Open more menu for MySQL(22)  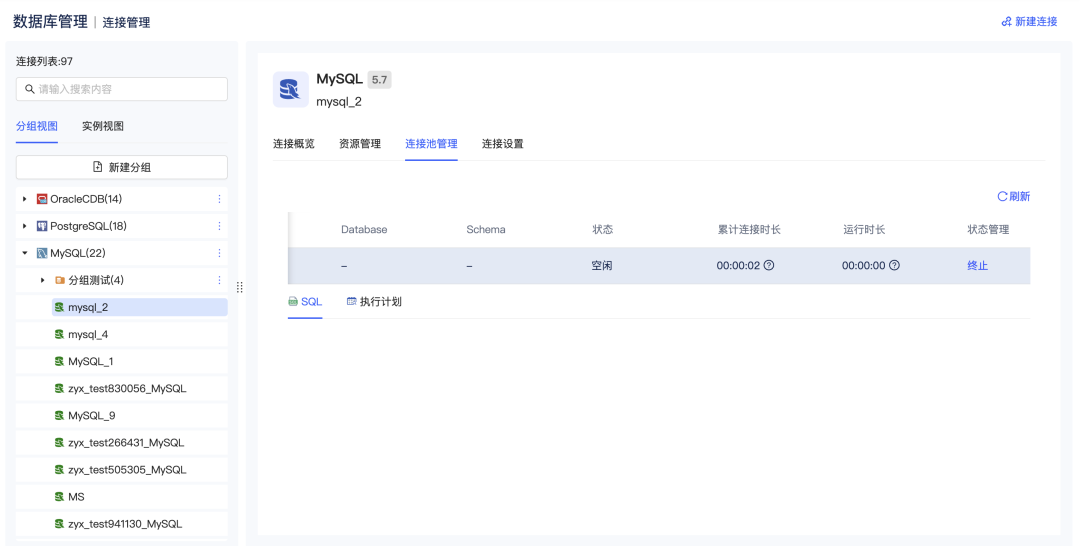pyautogui.click(x=219, y=253)
